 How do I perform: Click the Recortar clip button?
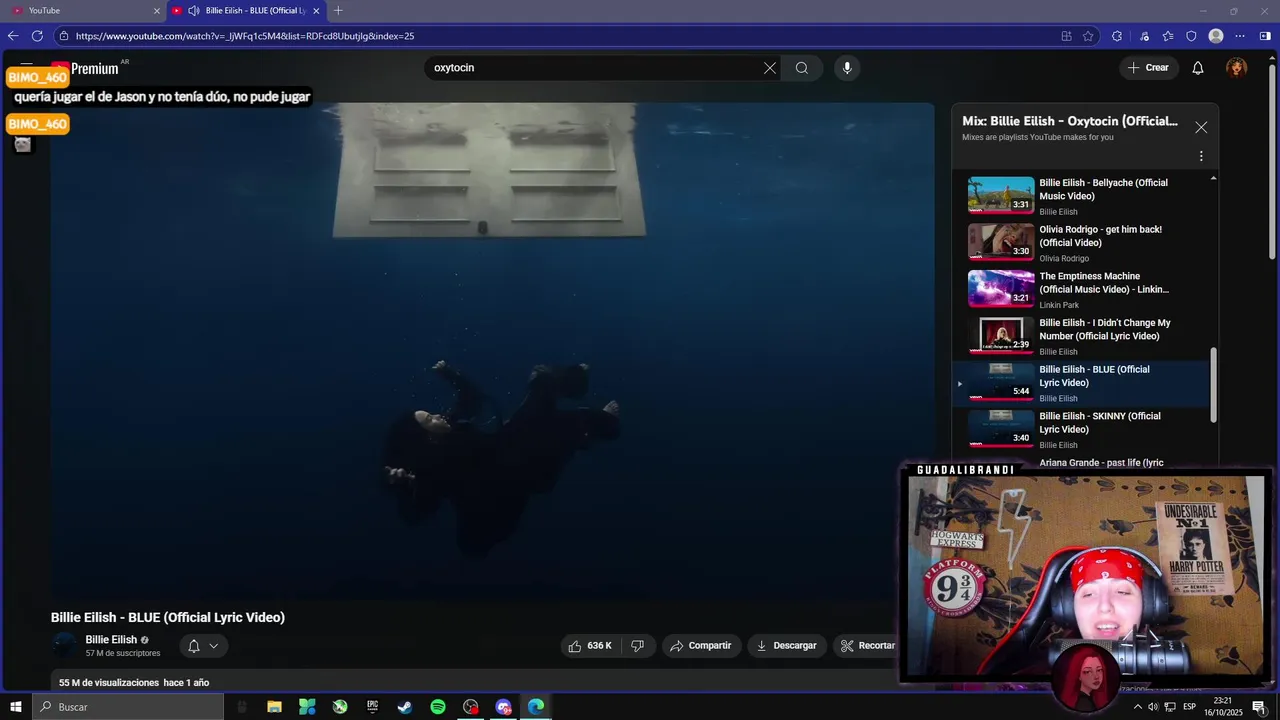(x=867, y=646)
